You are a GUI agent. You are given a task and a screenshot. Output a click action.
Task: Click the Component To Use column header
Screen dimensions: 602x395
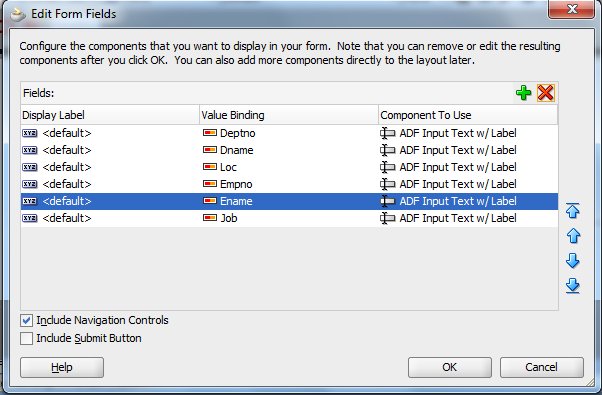[468, 115]
